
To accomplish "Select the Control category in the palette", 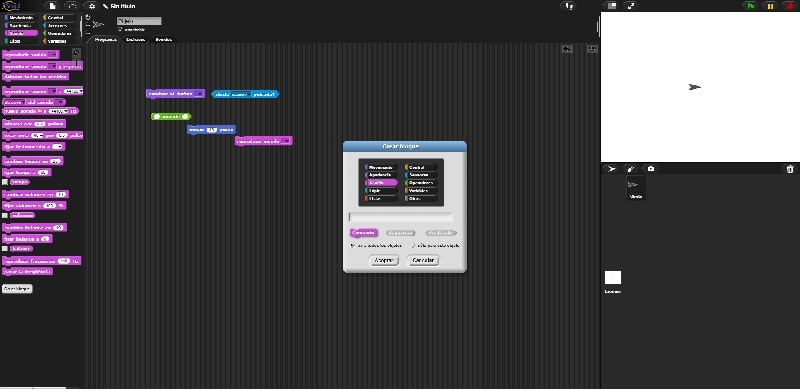I will click(x=60, y=18).
